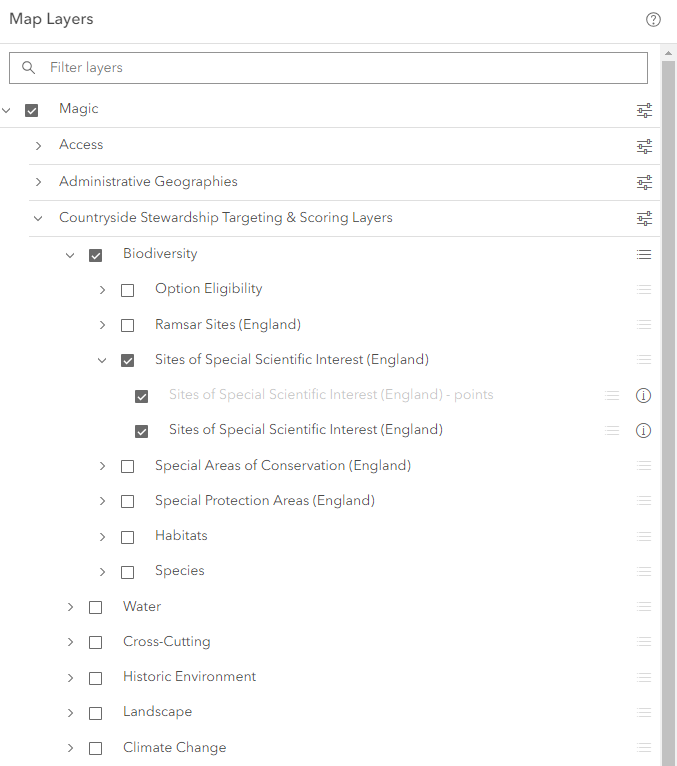Open Countryside Stewardship settings sliders icon

click(644, 218)
